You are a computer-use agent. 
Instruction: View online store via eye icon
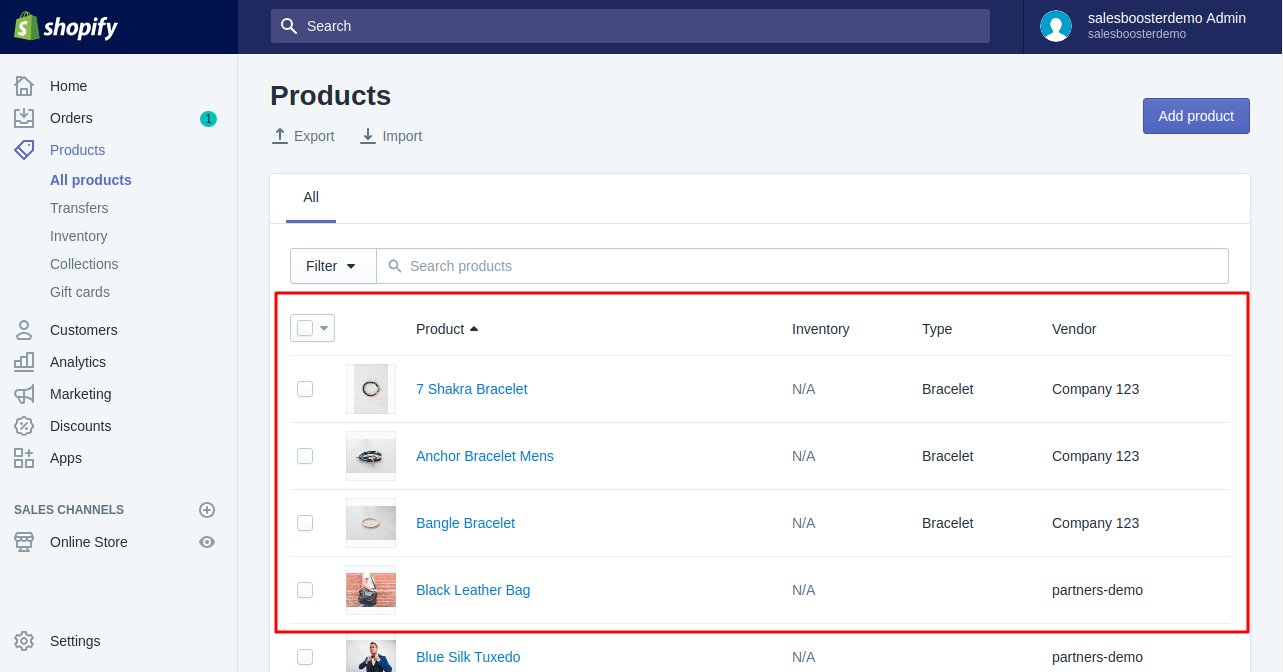(207, 542)
